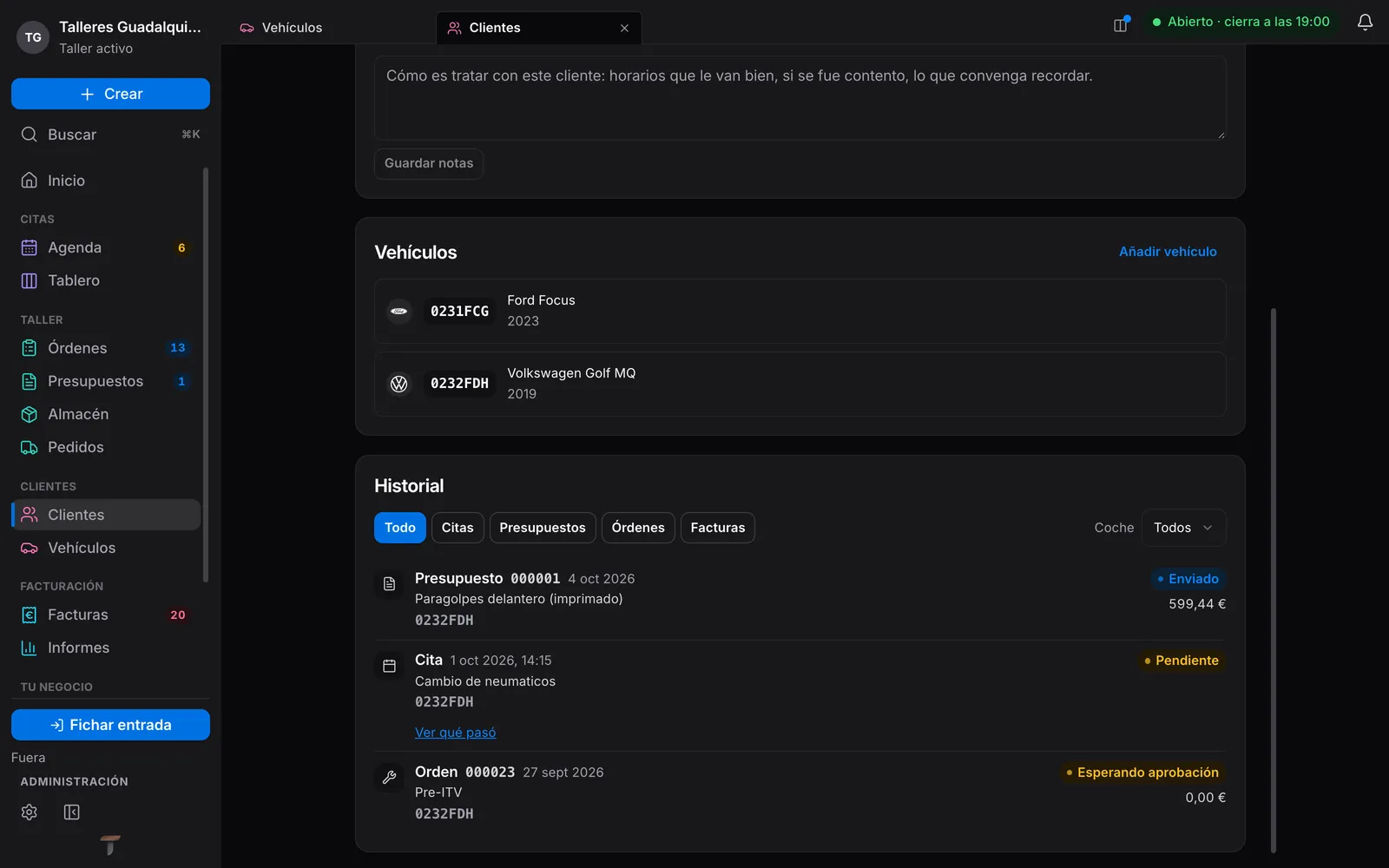
Task: Collapse the sidebar with panel icon
Action: (x=72, y=812)
